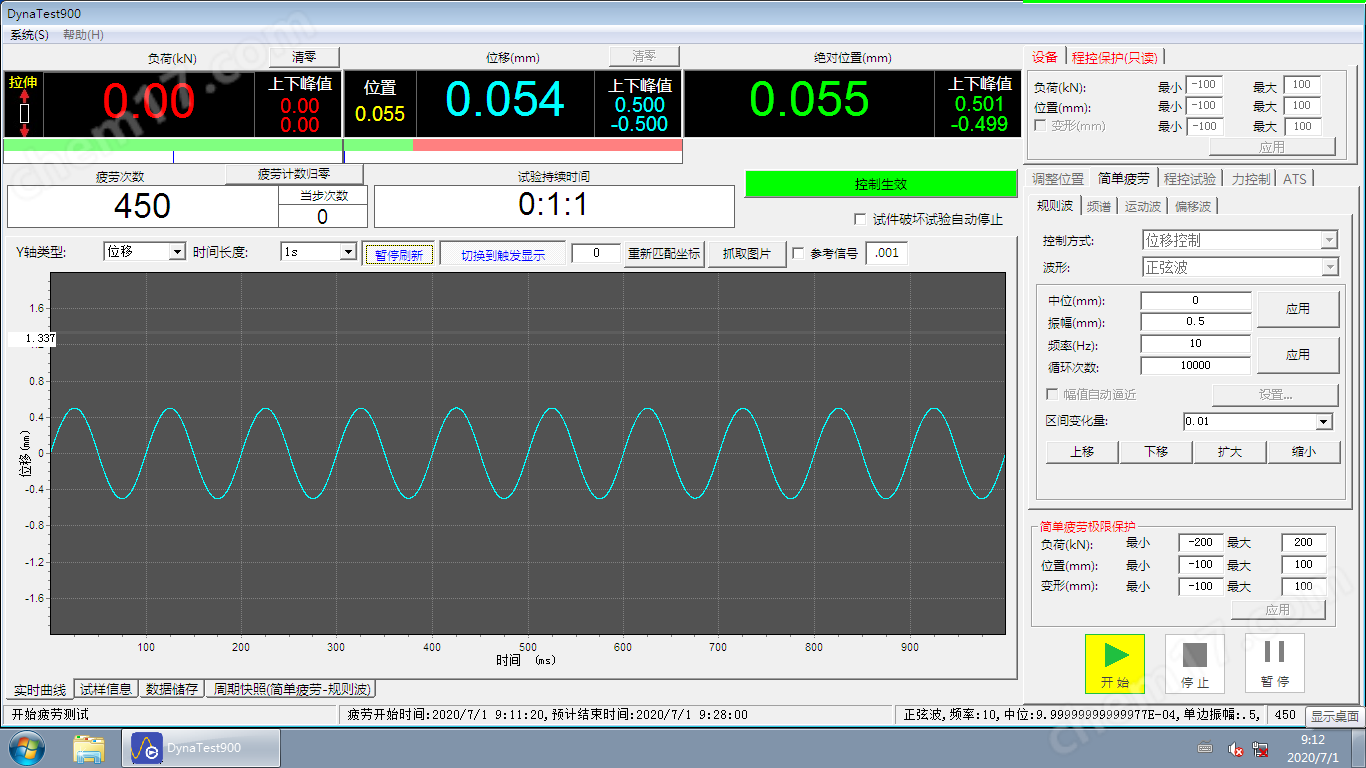
Task: Click the green 控制生效 status bar
Action: pos(880,184)
